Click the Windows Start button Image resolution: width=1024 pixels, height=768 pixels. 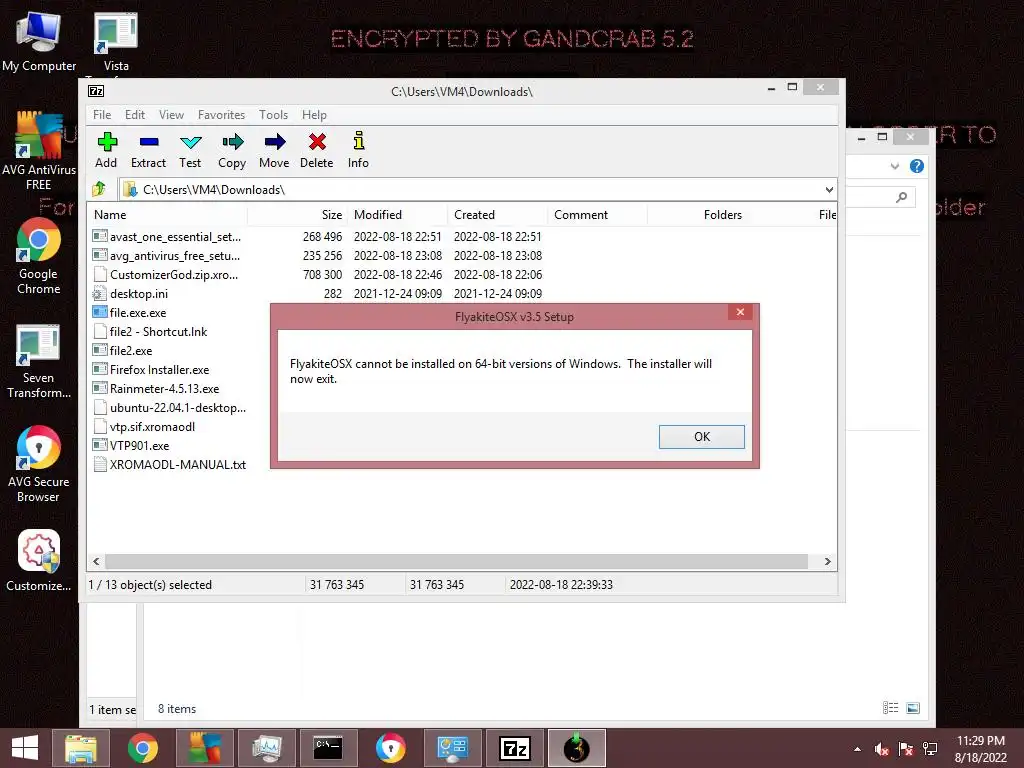click(25, 748)
